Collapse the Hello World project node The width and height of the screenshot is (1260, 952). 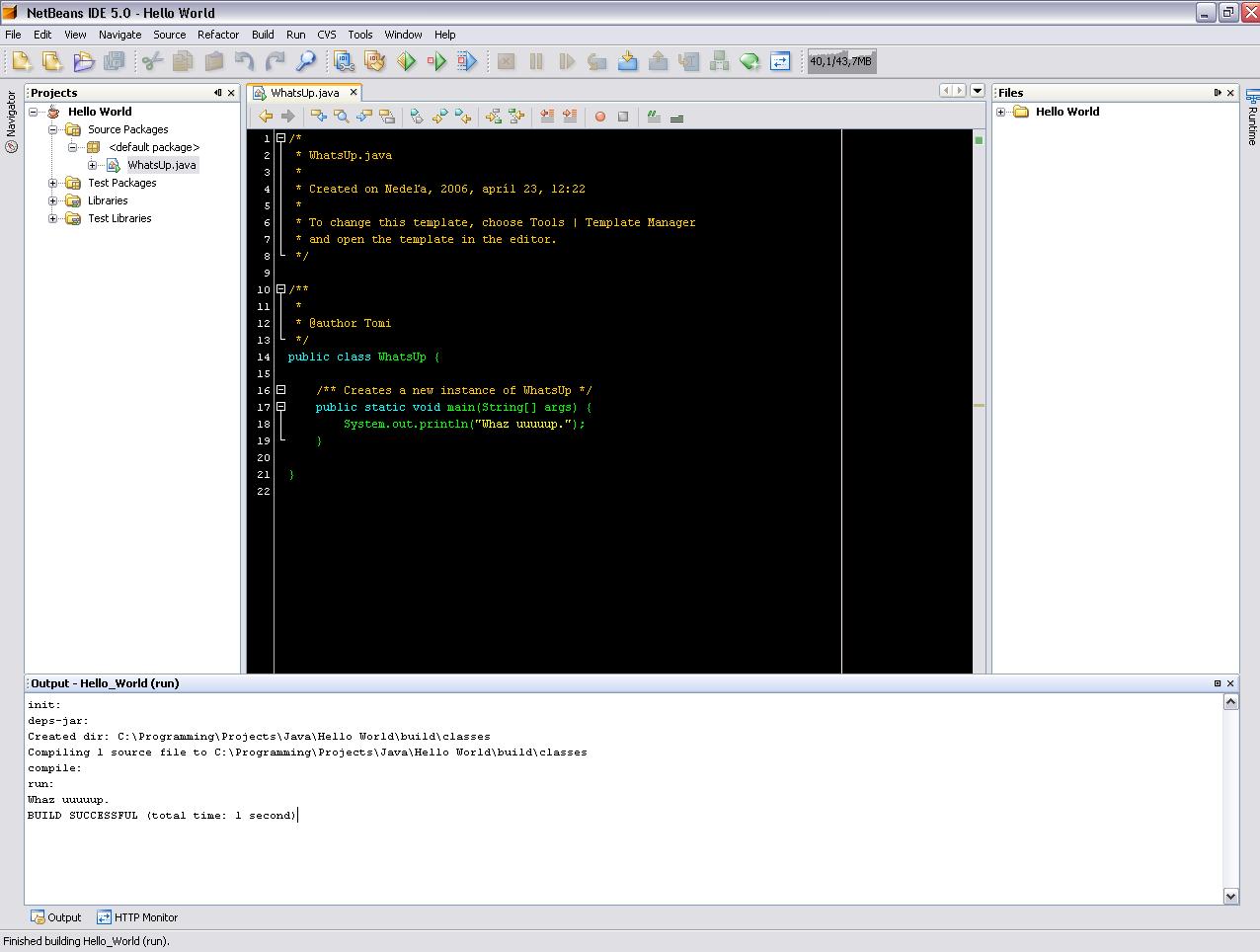pos(34,112)
